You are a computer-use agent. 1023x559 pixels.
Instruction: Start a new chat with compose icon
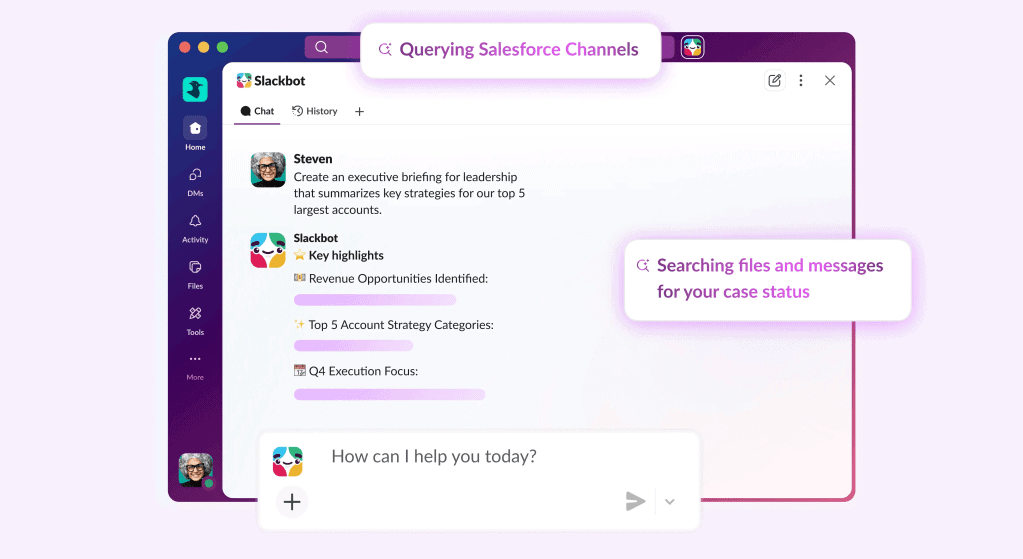(x=774, y=80)
